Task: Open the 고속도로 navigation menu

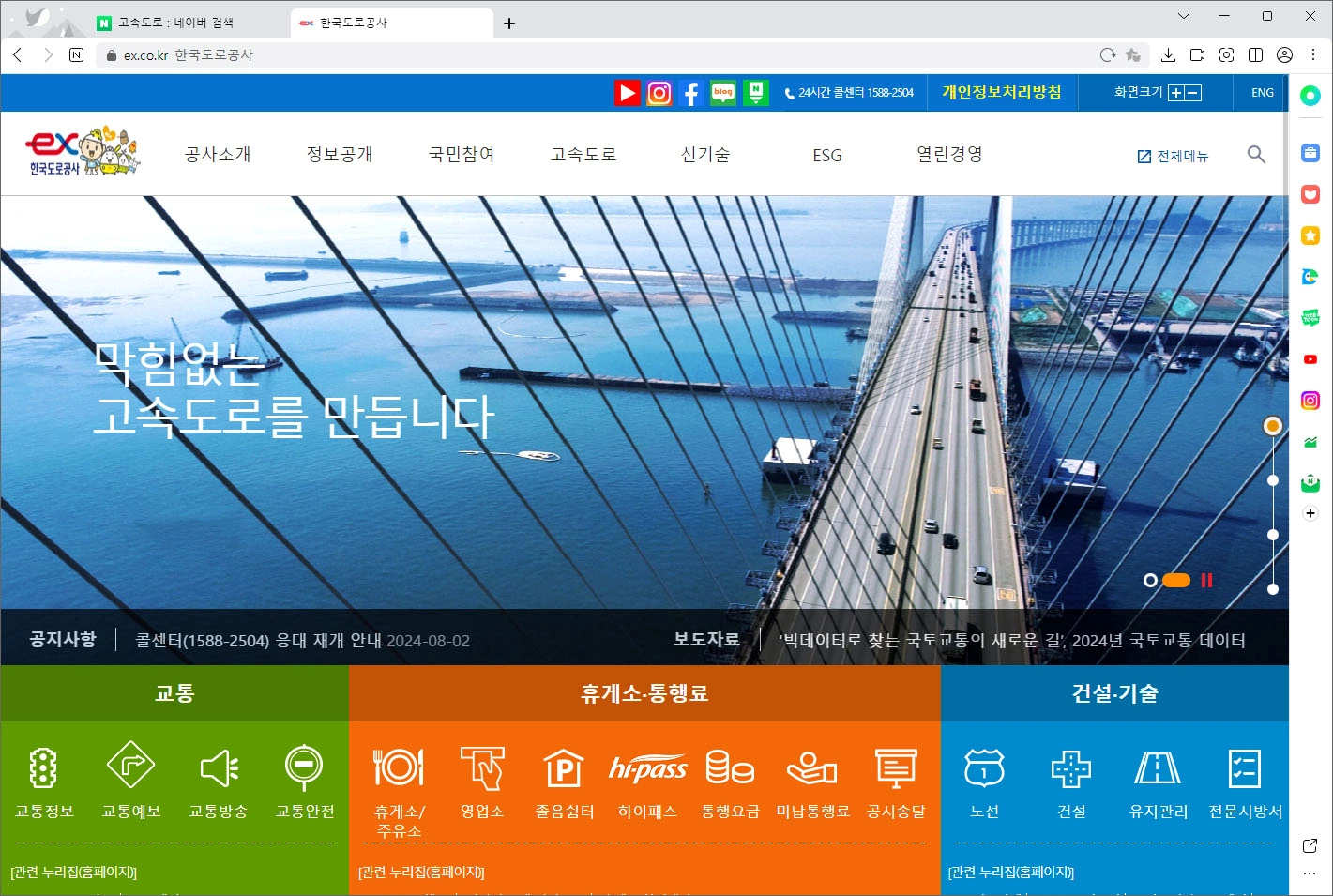Action: point(582,154)
